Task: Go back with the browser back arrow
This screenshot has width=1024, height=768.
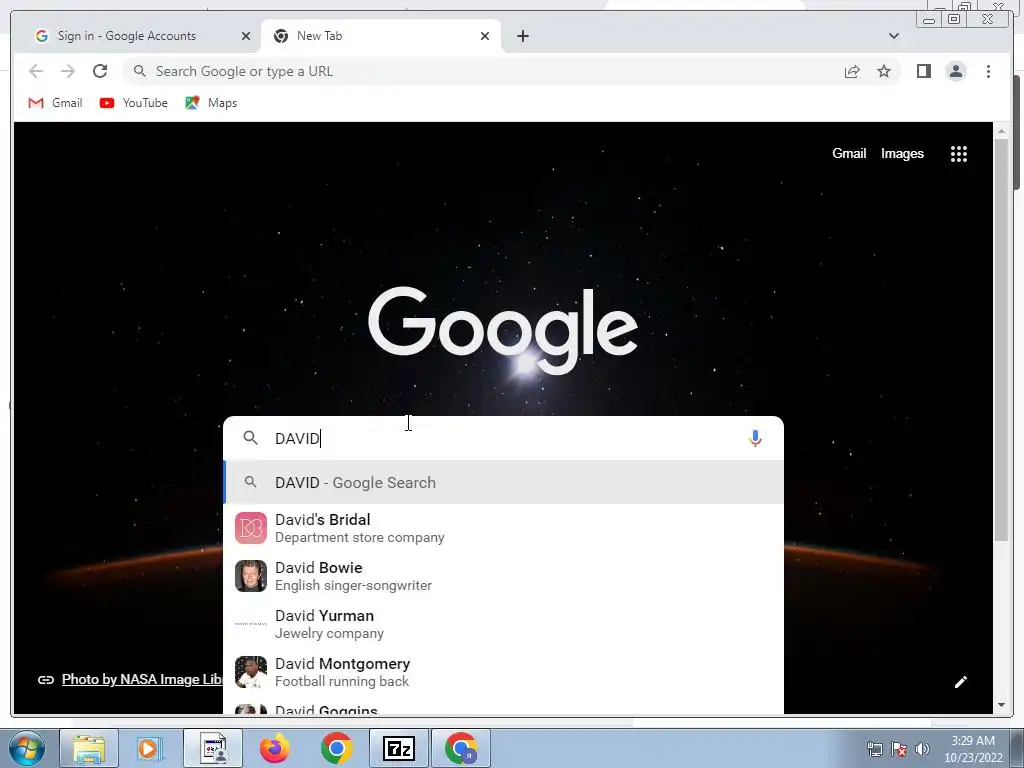Action: (x=36, y=71)
